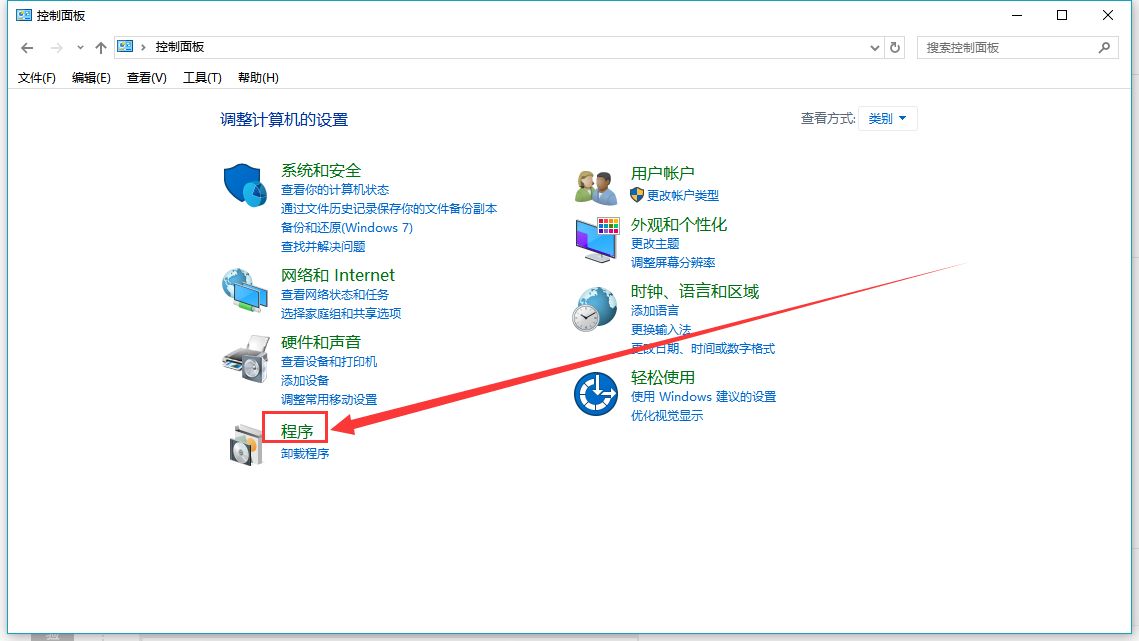Expand the address bar history dropdown
This screenshot has width=1139, height=641.
[x=875, y=47]
